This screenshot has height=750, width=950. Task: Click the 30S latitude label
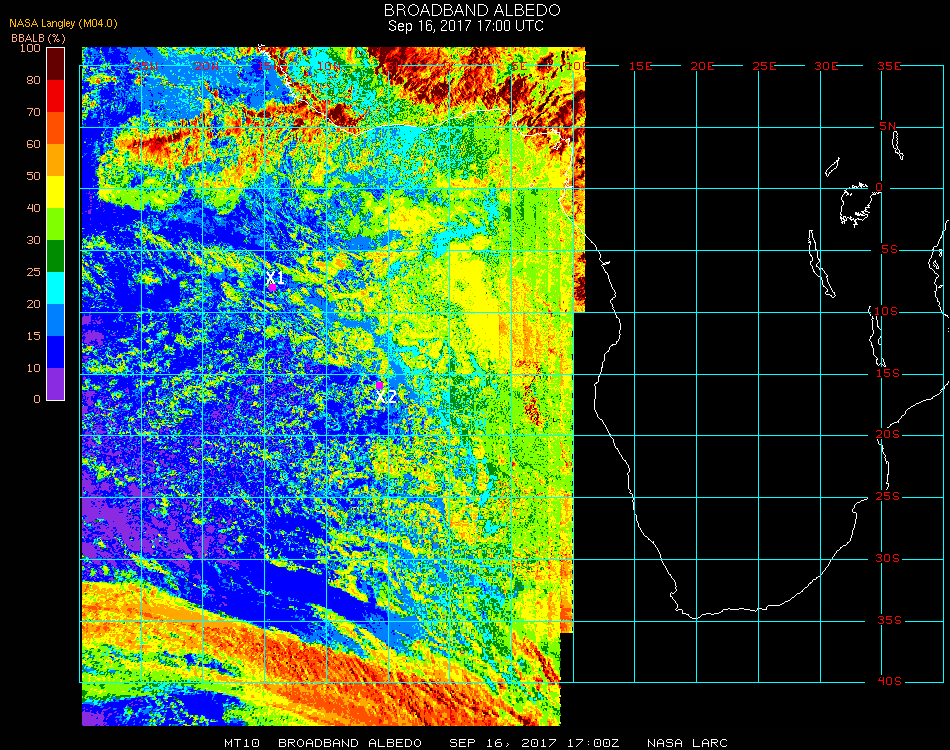[x=888, y=559]
